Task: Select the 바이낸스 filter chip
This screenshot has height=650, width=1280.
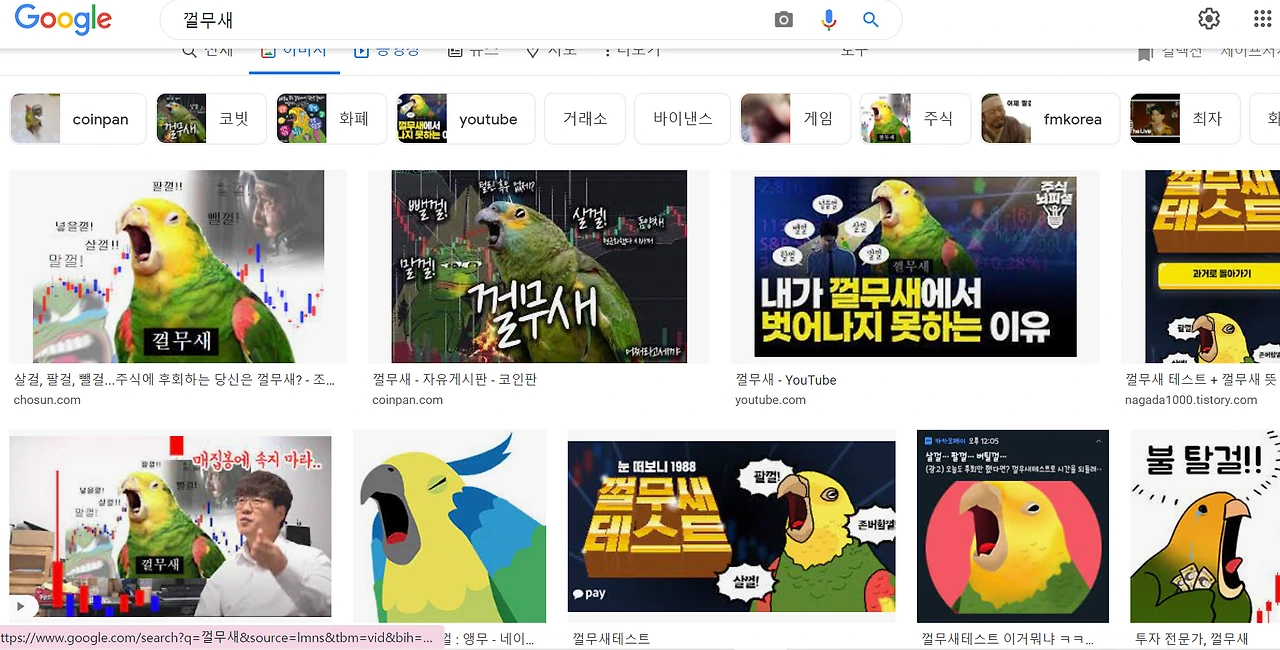Action: (682, 118)
